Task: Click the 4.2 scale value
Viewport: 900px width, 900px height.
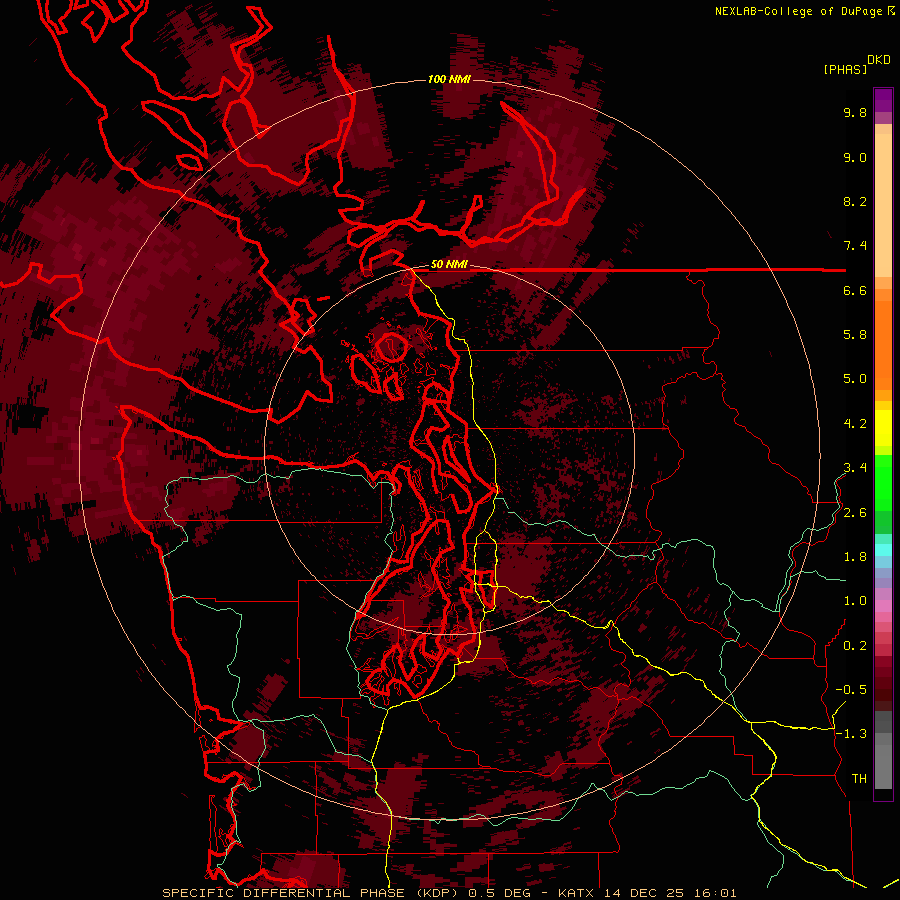Action: 855,424
